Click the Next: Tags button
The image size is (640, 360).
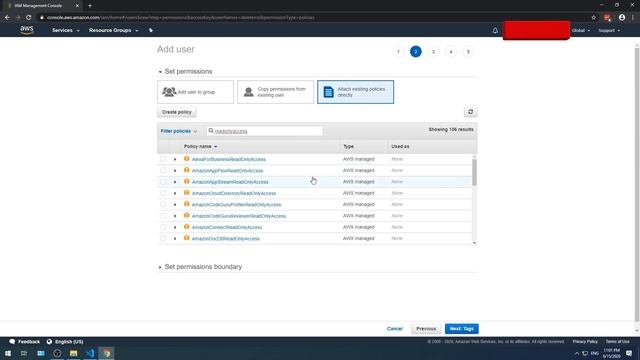462,329
